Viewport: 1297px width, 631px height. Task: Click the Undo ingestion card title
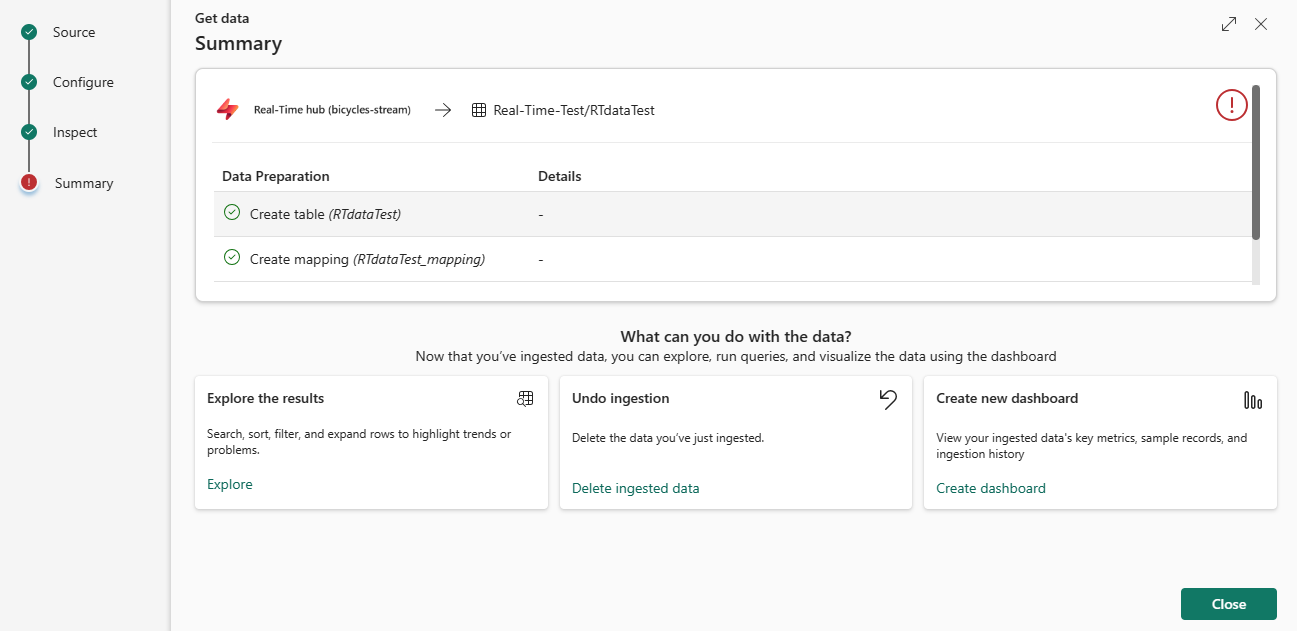[x=621, y=398]
